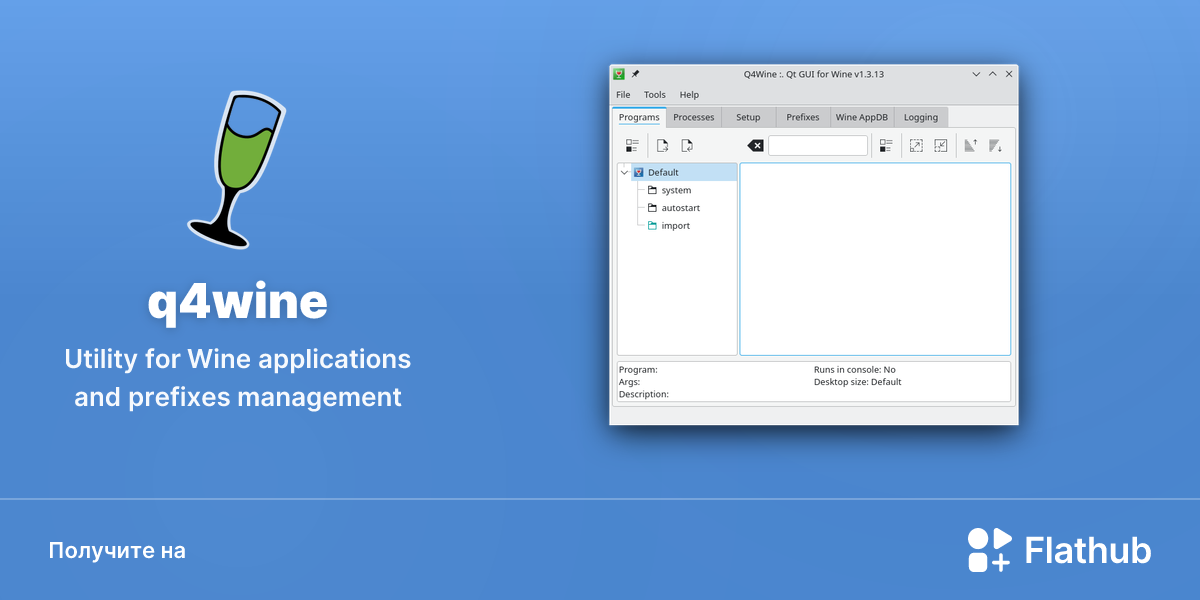Click the Default prefix wine icon
The image size is (1200, 600).
[638, 172]
